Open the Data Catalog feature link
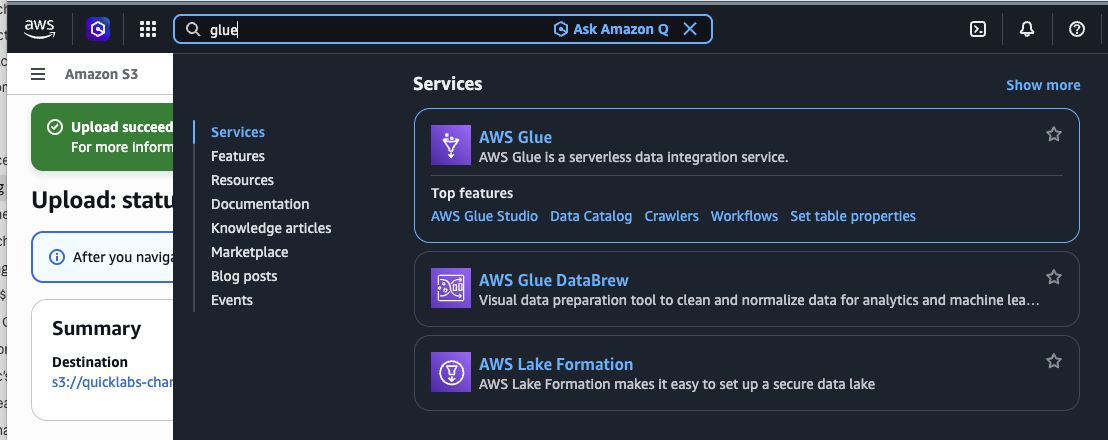This screenshot has height=440, width=1108. (x=591, y=216)
